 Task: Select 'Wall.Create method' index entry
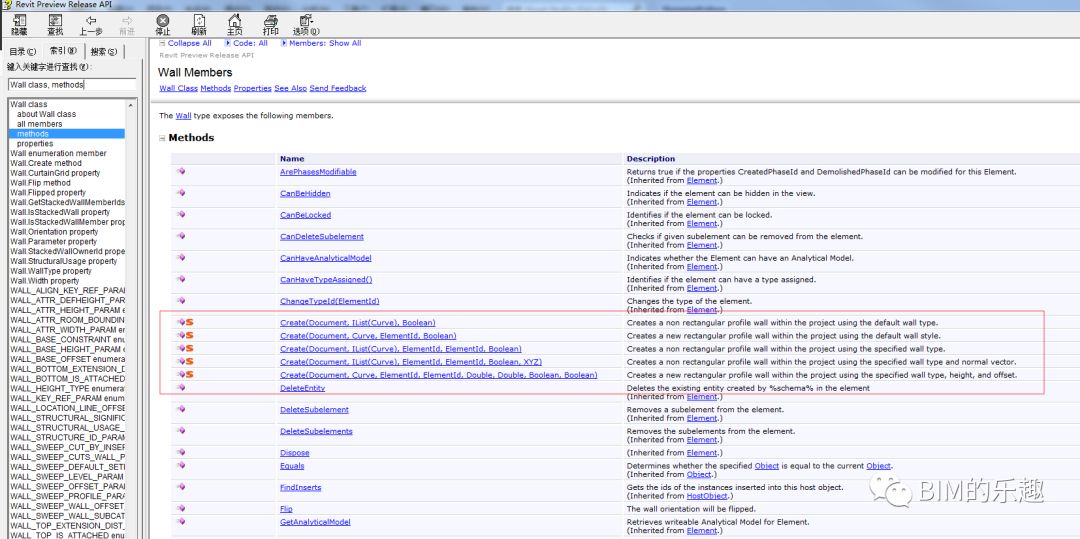45,163
